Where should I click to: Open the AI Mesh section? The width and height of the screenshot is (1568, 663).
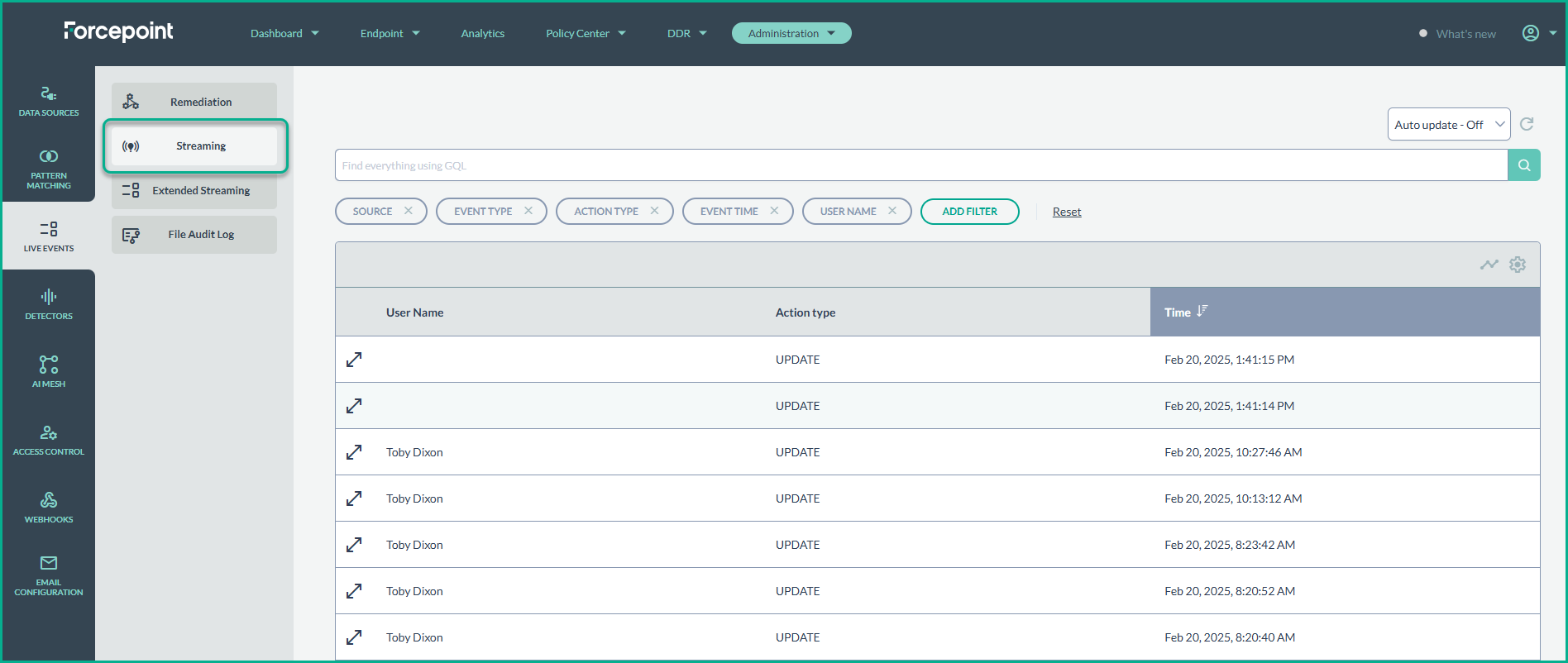49,372
